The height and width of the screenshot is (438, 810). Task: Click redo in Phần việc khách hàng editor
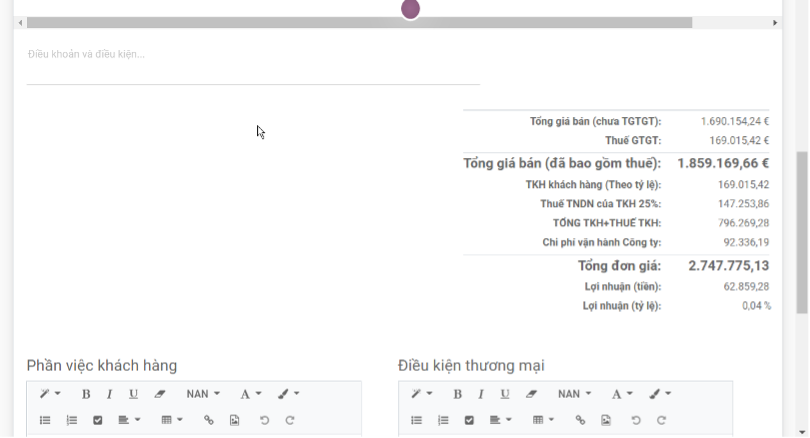(290, 420)
